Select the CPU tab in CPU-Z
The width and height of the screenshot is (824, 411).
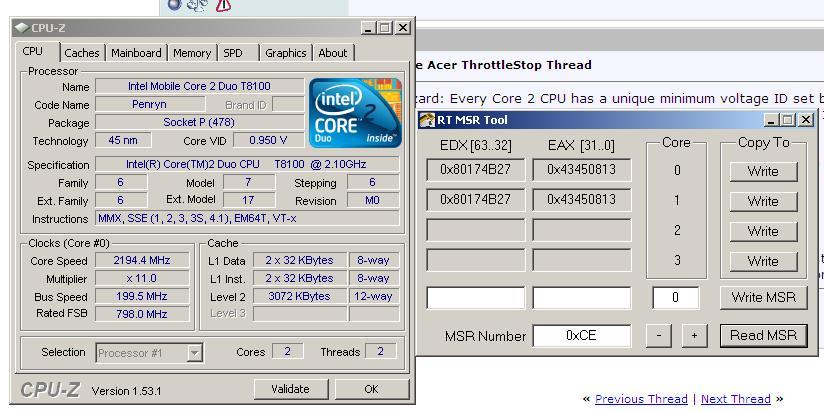(x=33, y=52)
